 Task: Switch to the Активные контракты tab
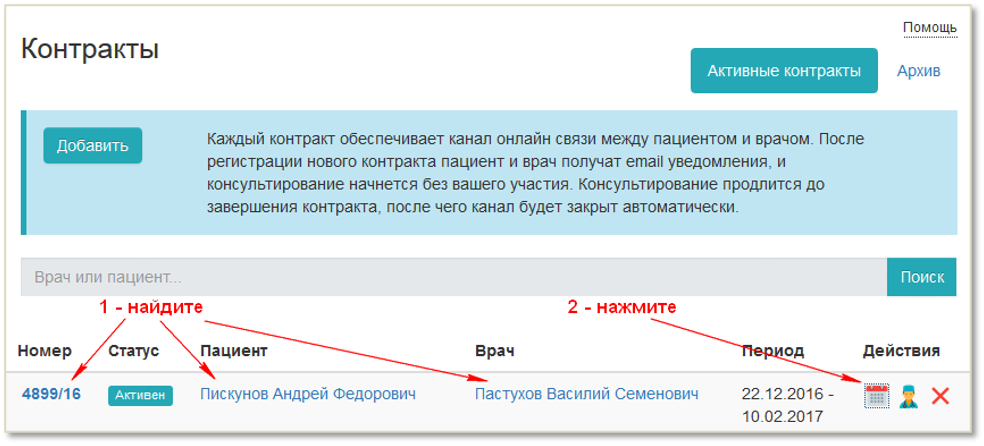click(x=784, y=71)
